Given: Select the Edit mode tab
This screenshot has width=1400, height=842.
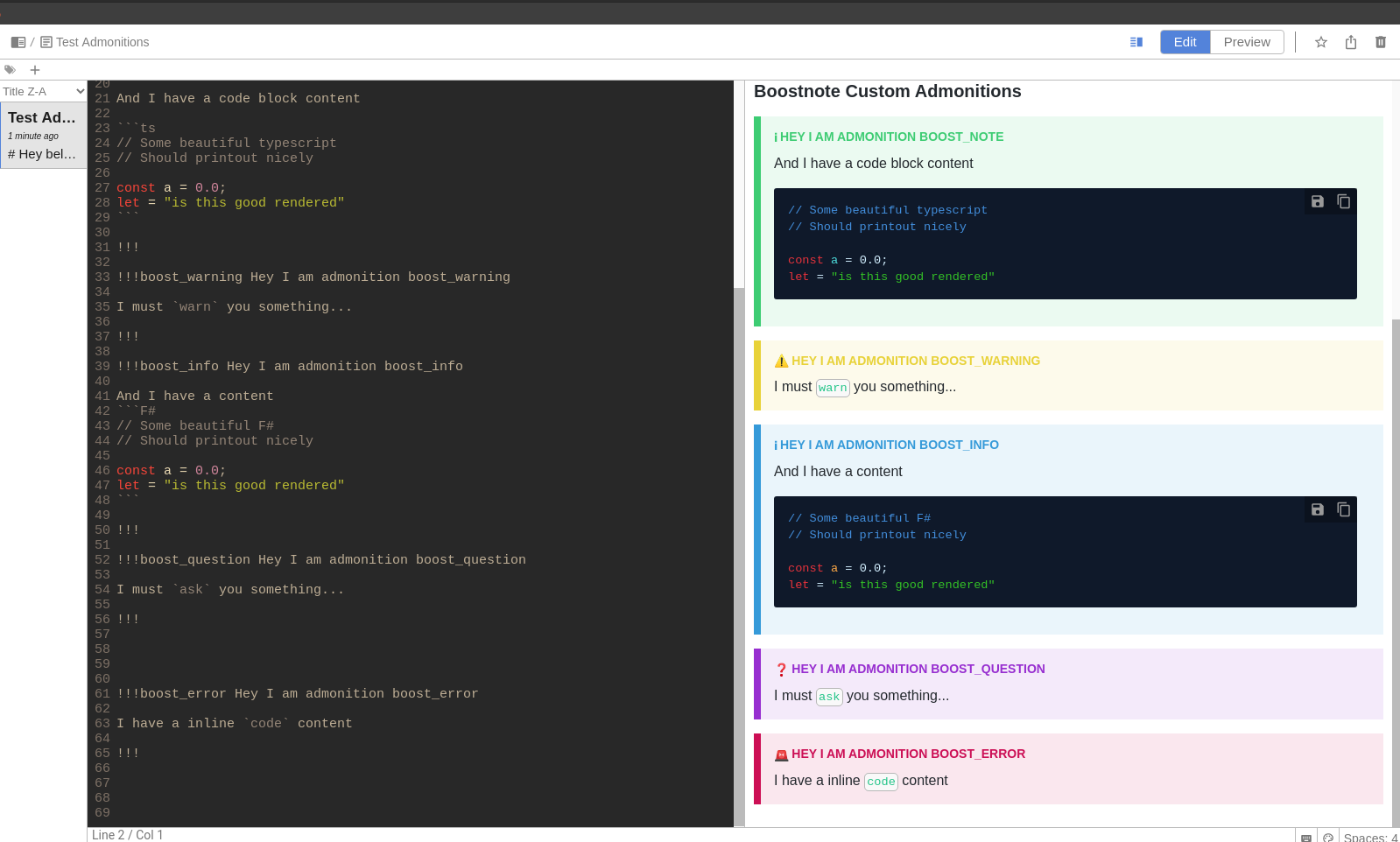Looking at the screenshot, I should point(1185,42).
